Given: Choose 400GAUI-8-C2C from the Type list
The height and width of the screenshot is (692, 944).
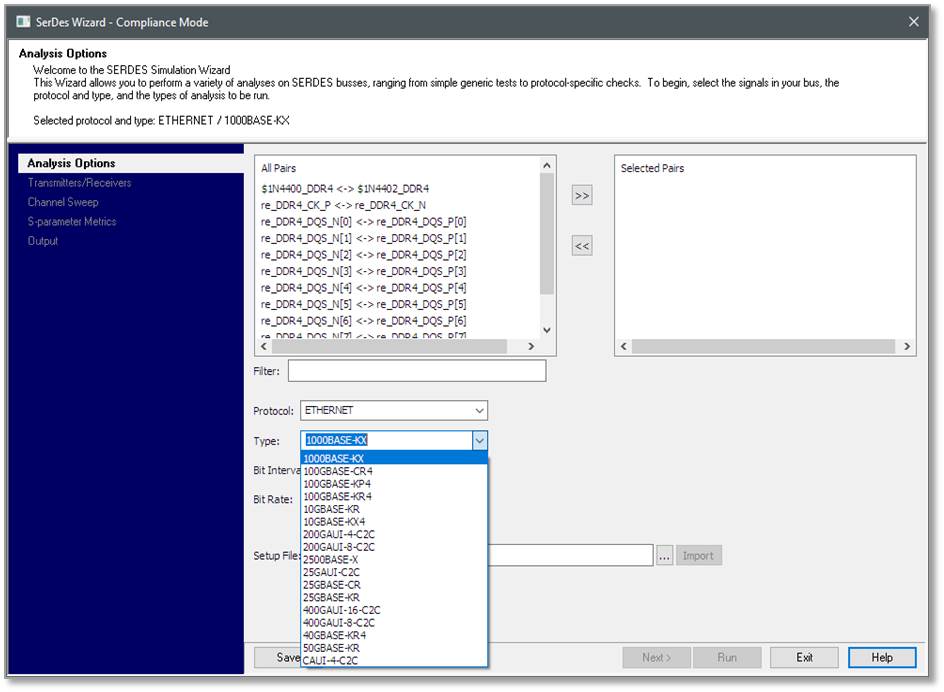Looking at the screenshot, I should 394,623.
